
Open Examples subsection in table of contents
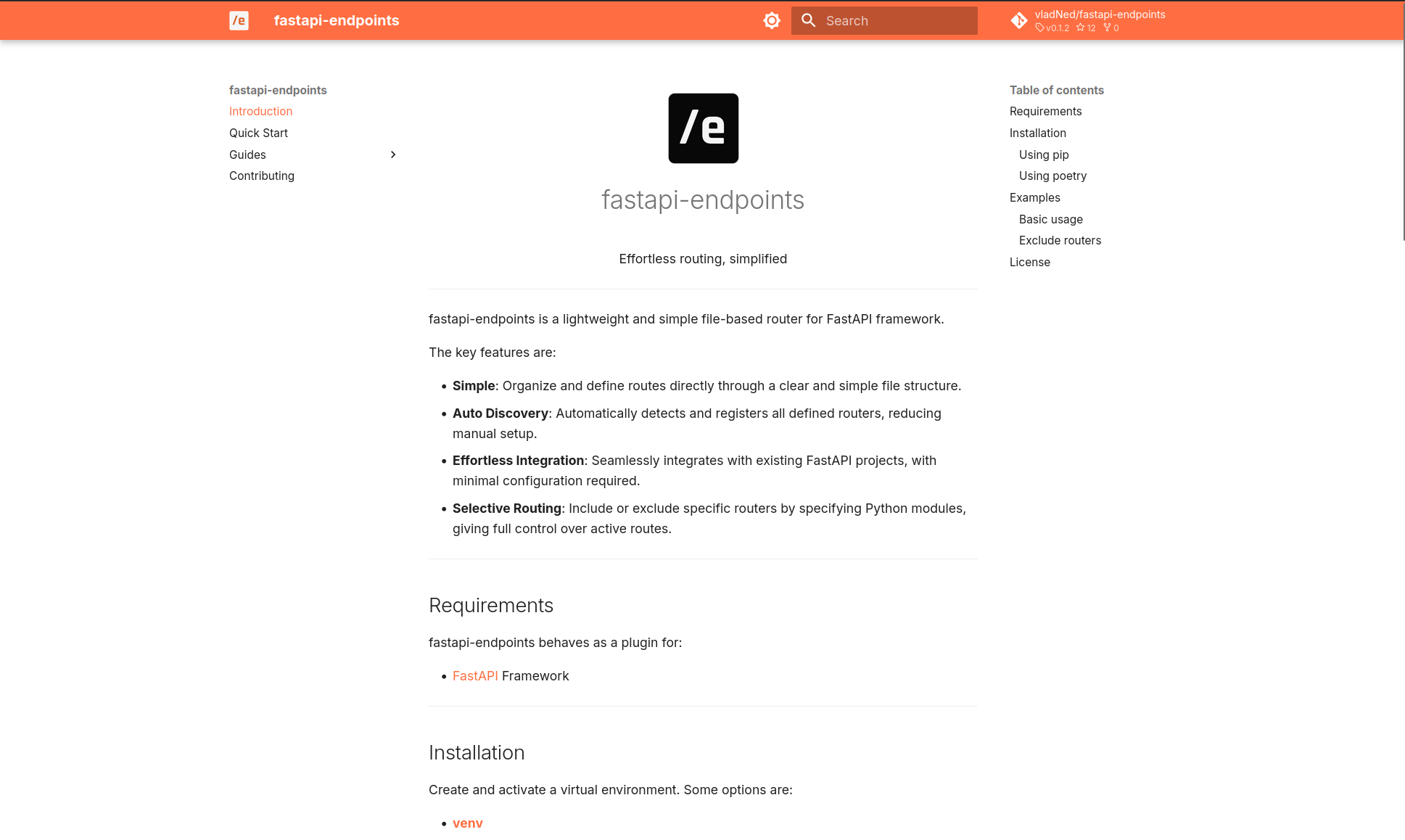[1034, 197]
